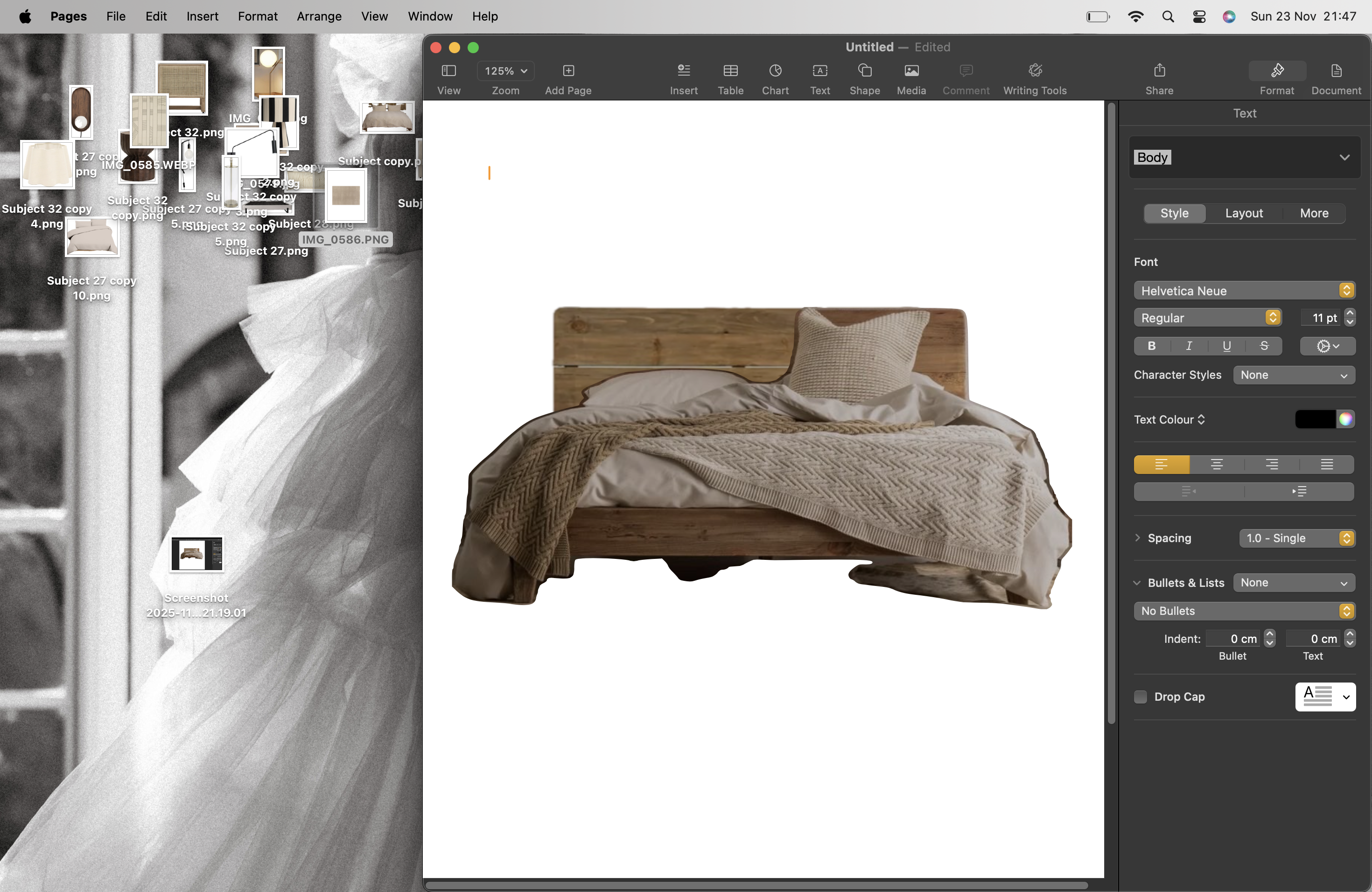Expand the Spacing disclosure triangle

pyautogui.click(x=1137, y=537)
